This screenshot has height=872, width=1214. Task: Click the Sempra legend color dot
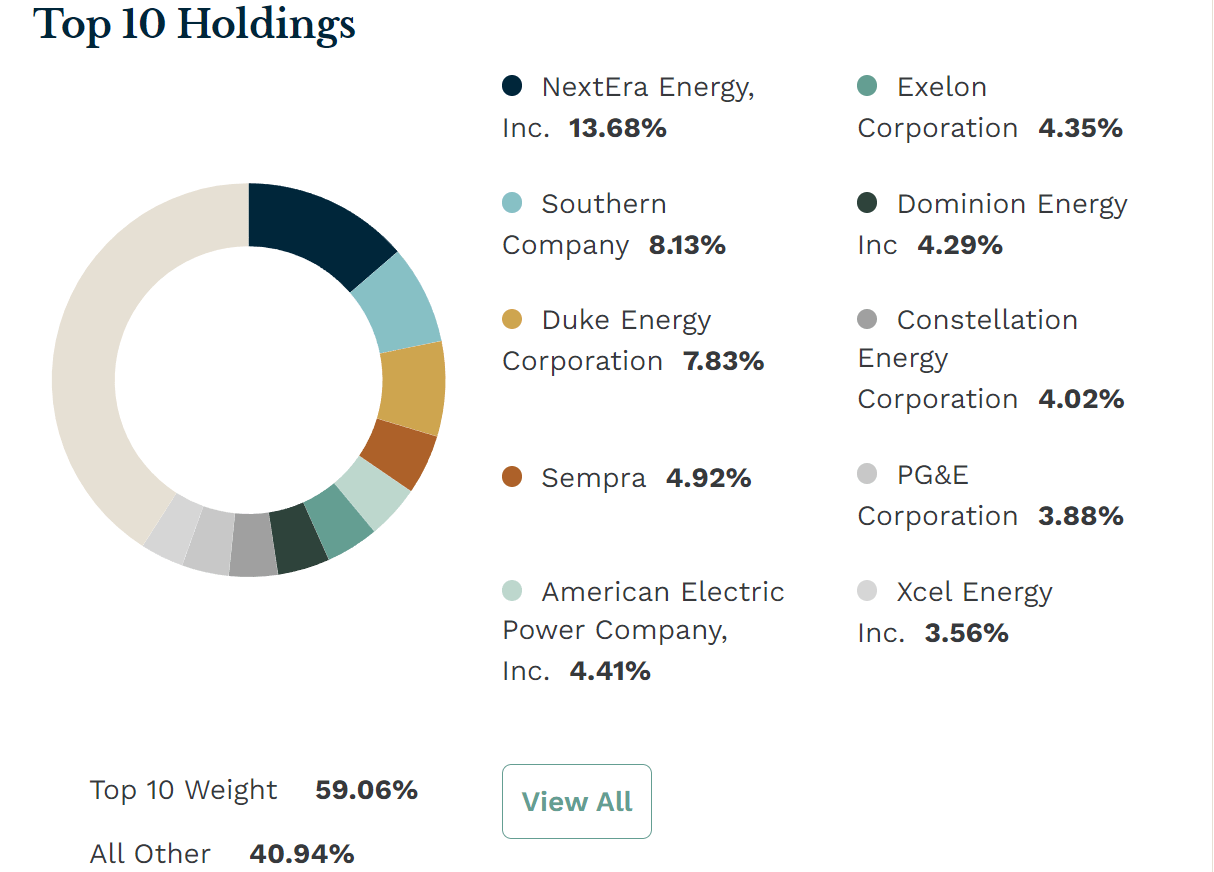(512, 477)
